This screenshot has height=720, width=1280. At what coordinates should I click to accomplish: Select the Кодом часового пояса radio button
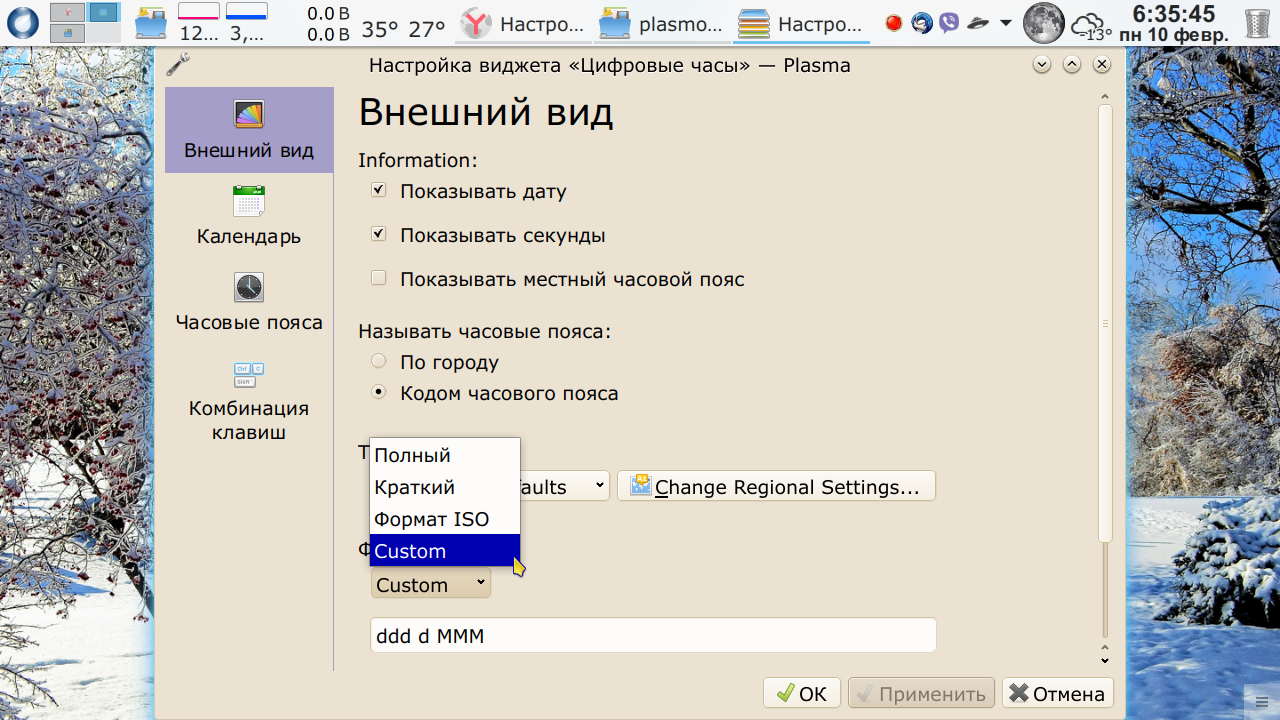[x=378, y=393]
